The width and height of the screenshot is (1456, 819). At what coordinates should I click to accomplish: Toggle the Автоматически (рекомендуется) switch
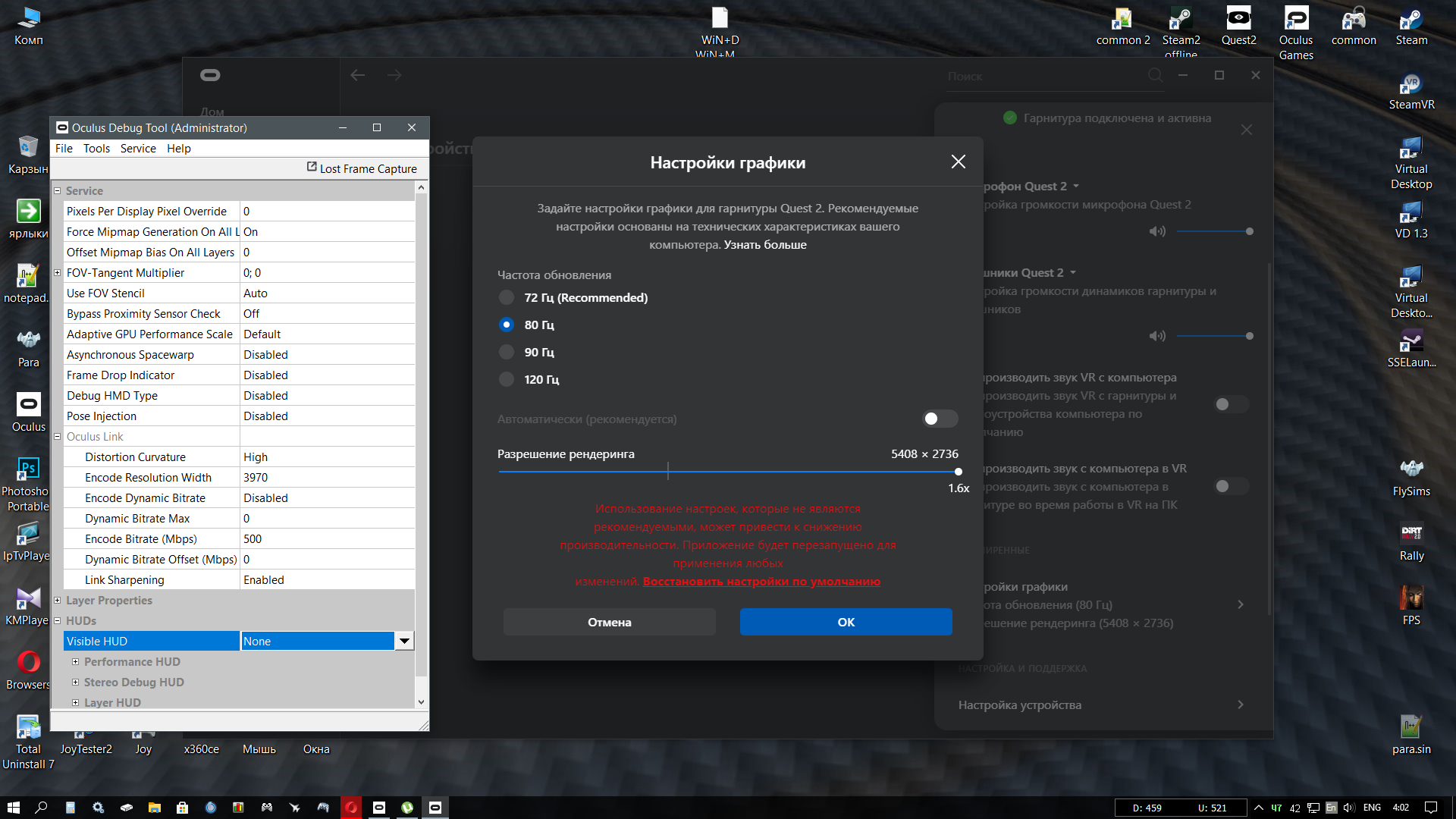tap(940, 419)
